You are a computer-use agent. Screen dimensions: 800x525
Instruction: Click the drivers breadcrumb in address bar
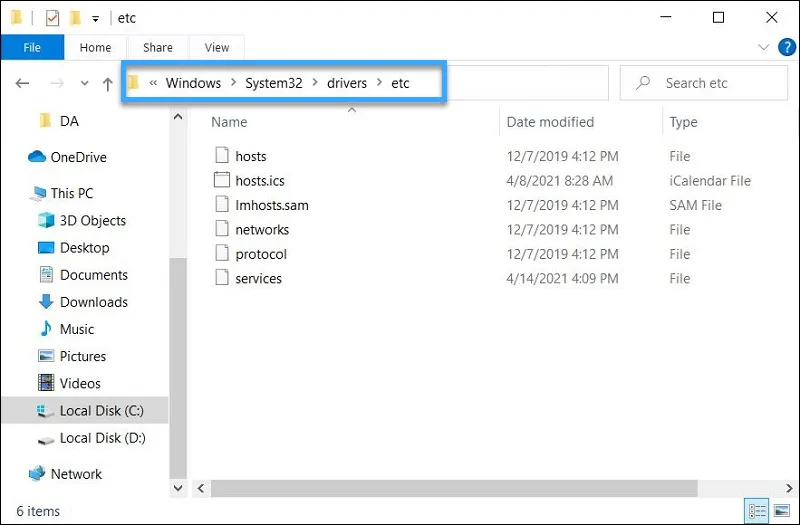click(347, 83)
